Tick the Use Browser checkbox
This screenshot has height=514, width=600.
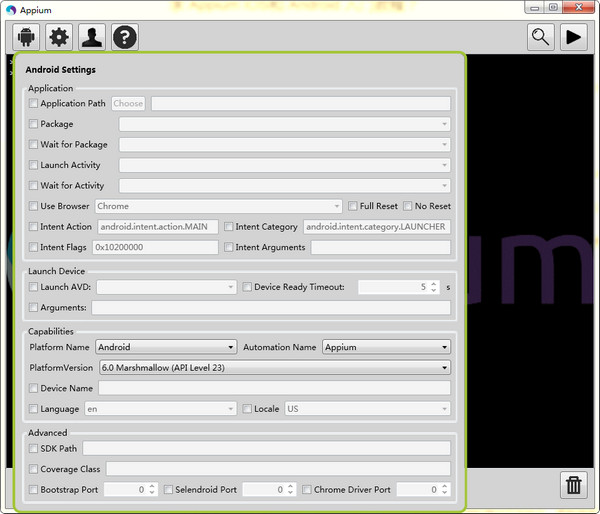[34, 206]
